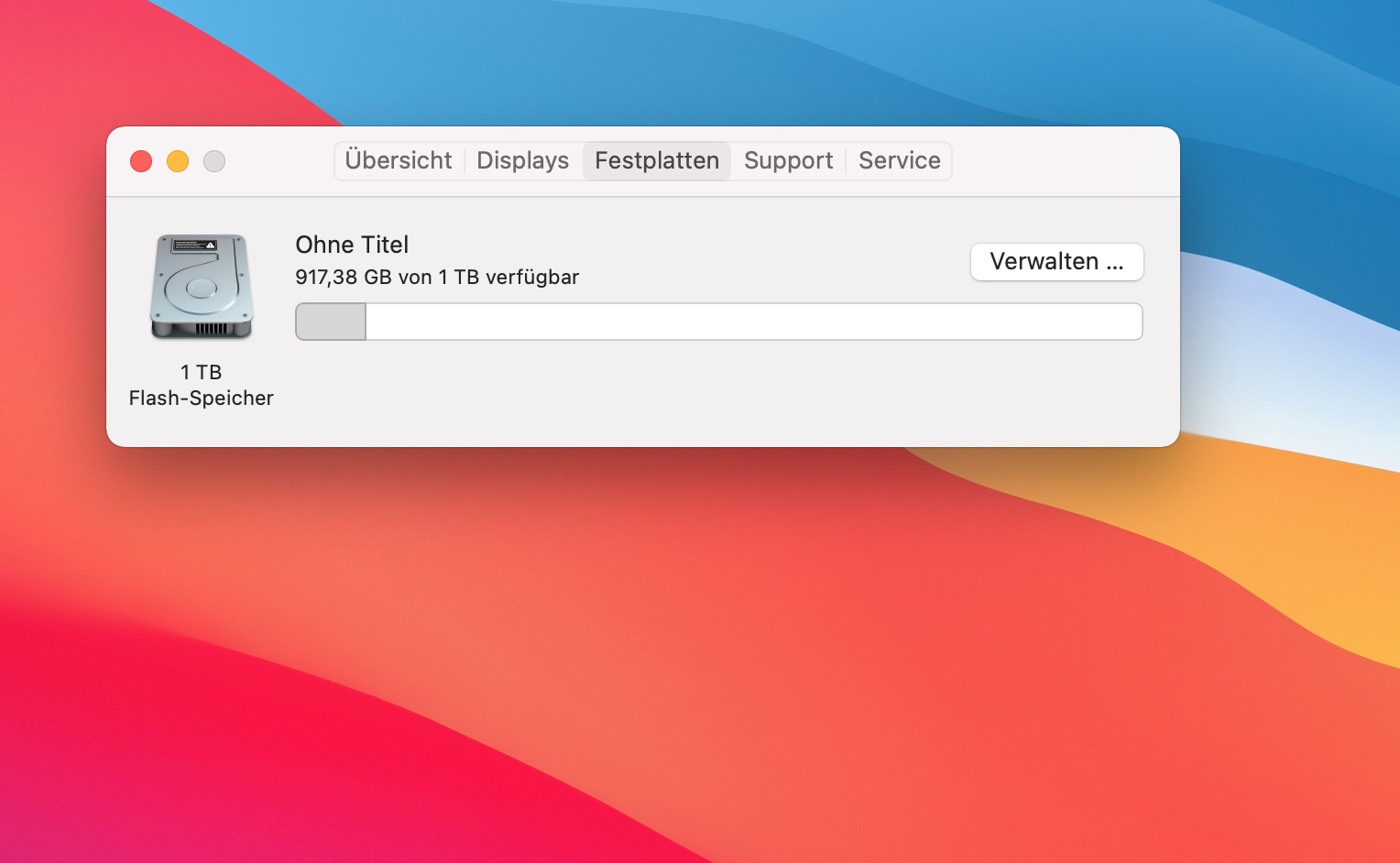Click the 917,38 GB verfügbar text
This screenshot has width=1400, height=863.
tap(437, 277)
